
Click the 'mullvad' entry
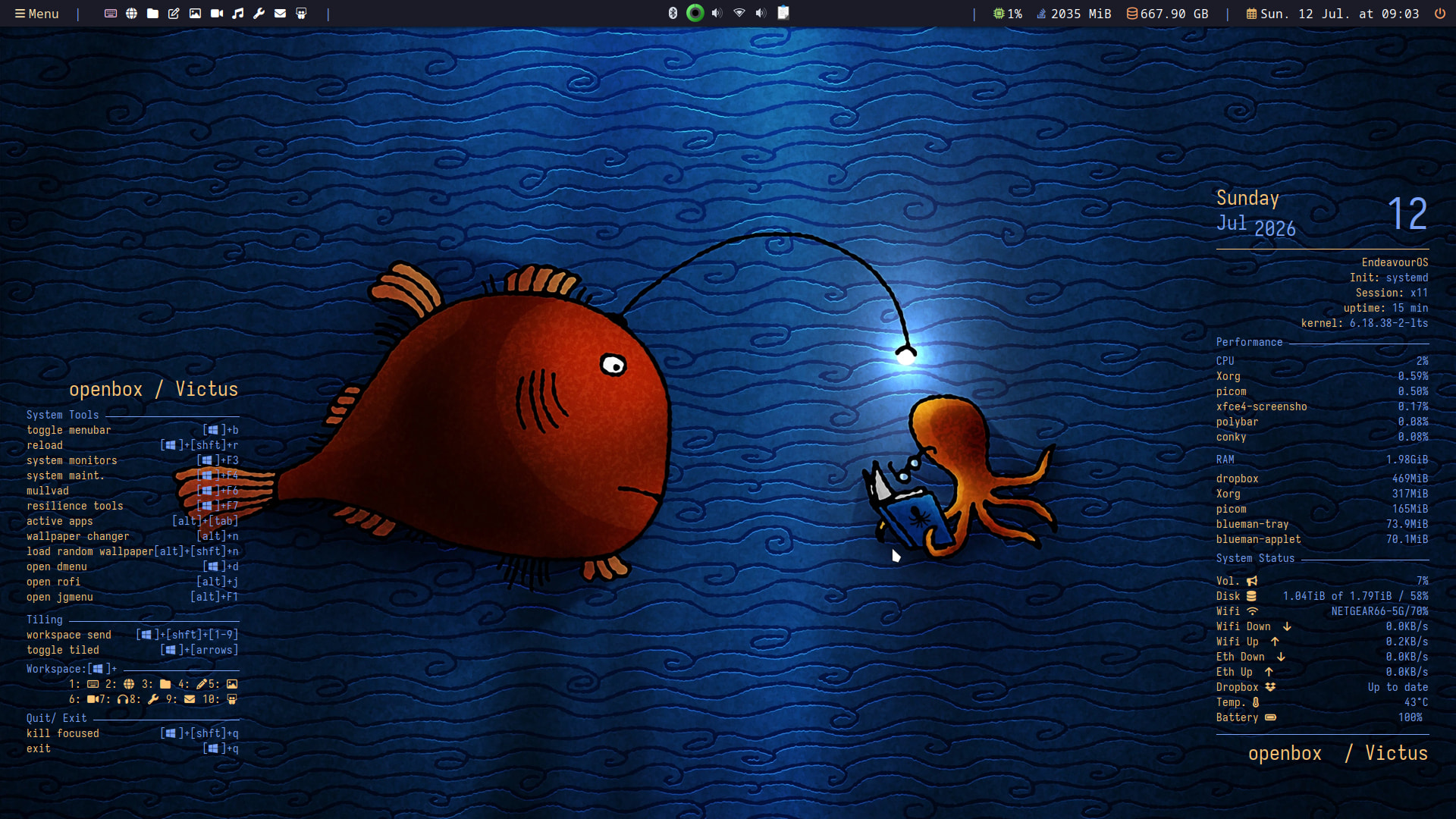tap(48, 491)
